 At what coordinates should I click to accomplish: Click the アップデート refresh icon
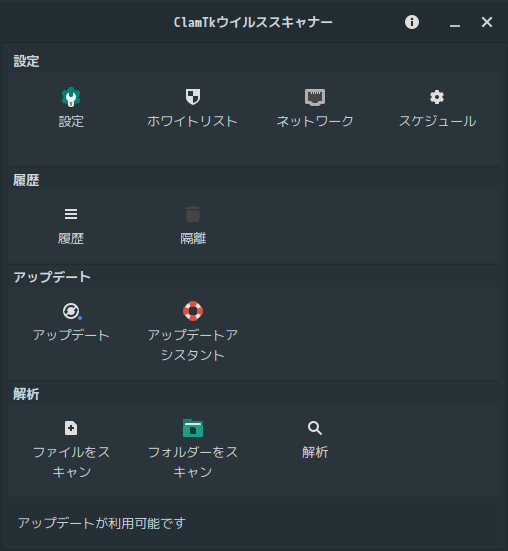click(x=72, y=311)
